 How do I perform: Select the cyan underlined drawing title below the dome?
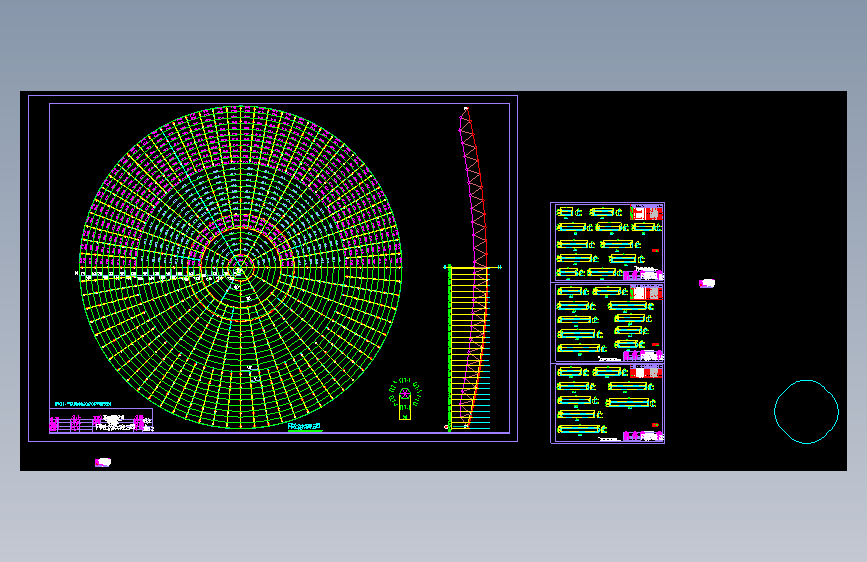[305, 427]
